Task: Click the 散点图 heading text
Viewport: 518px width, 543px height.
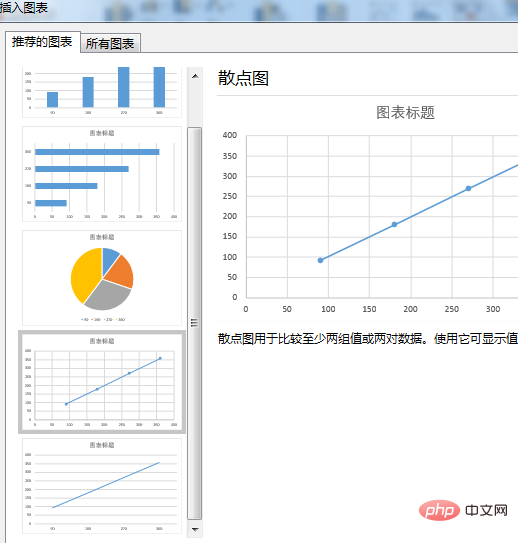Action: 243,78
